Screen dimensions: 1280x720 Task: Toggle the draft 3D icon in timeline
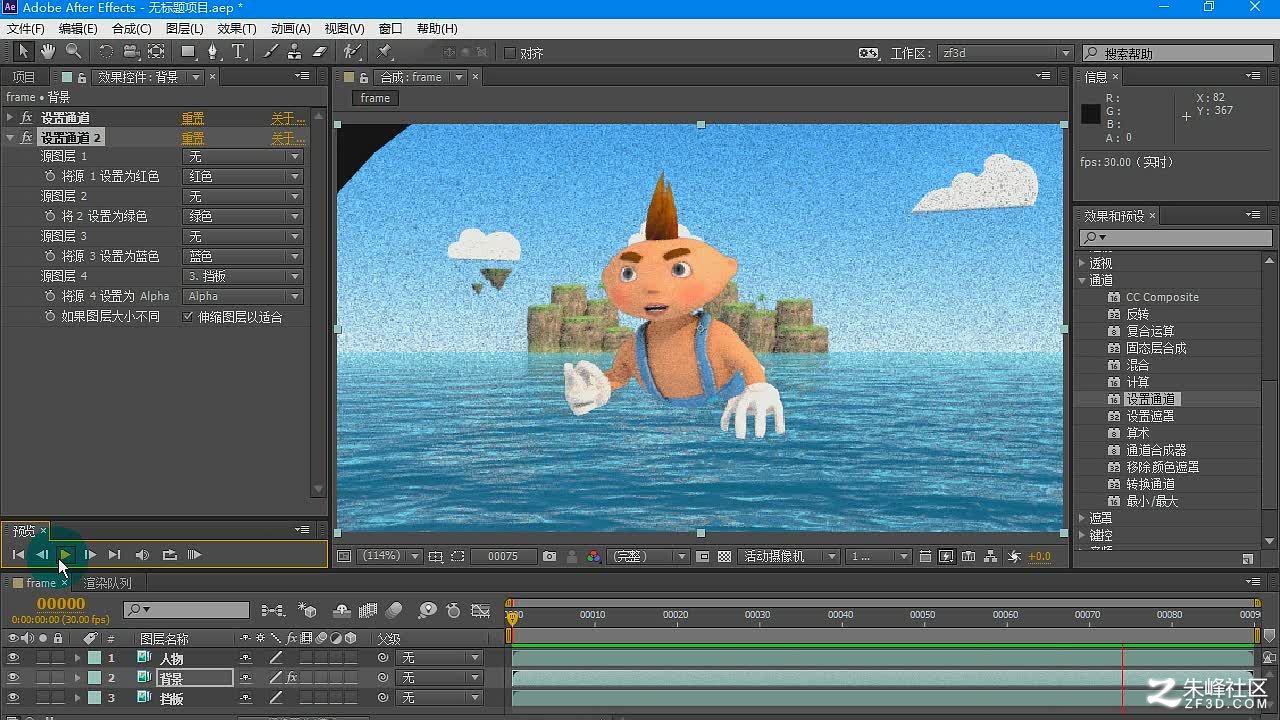click(x=309, y=610)
